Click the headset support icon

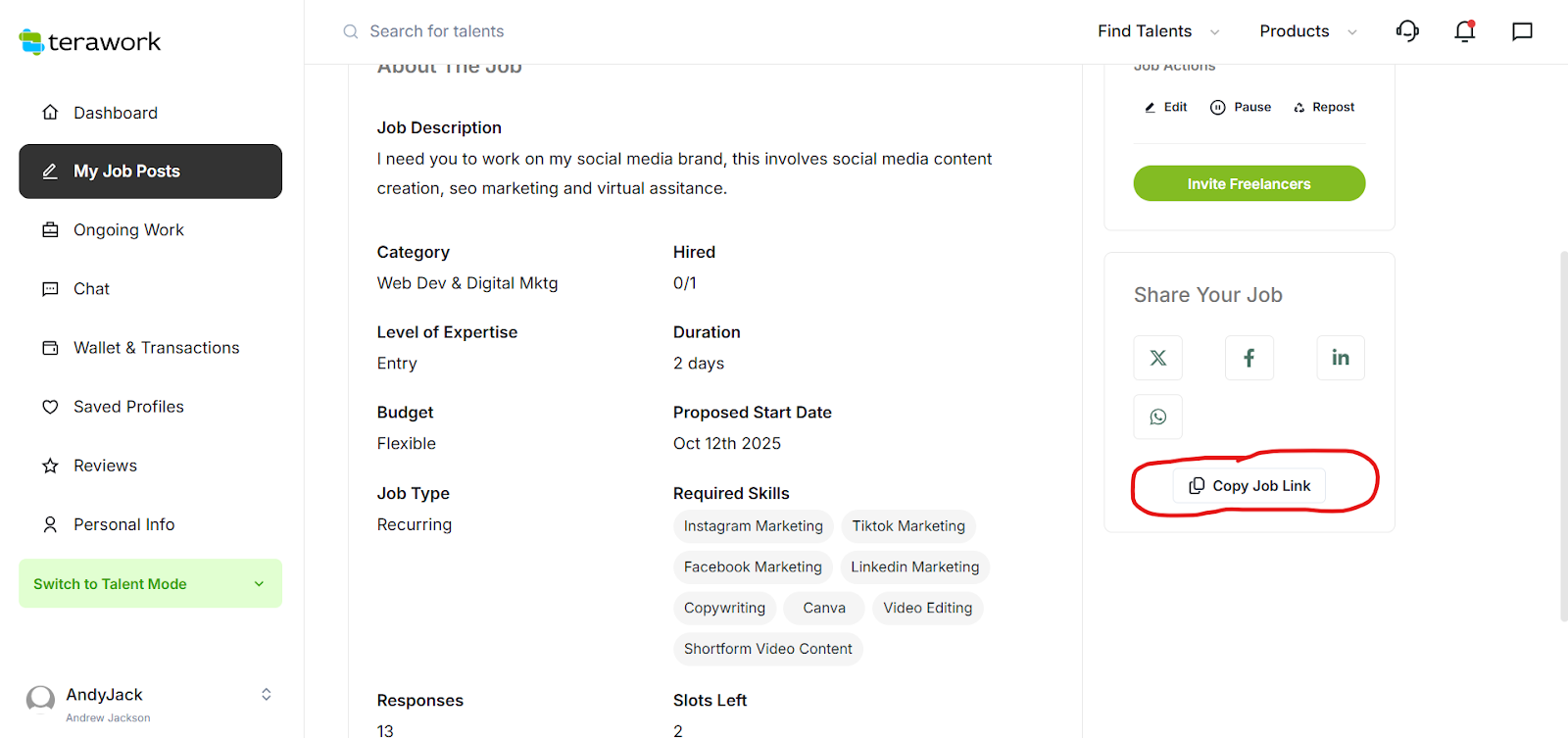(x=1407, y=31)
